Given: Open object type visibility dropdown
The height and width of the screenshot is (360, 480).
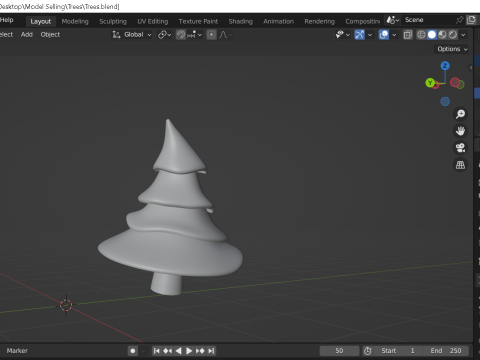Looking at the screenshot, I should [342, 35].
